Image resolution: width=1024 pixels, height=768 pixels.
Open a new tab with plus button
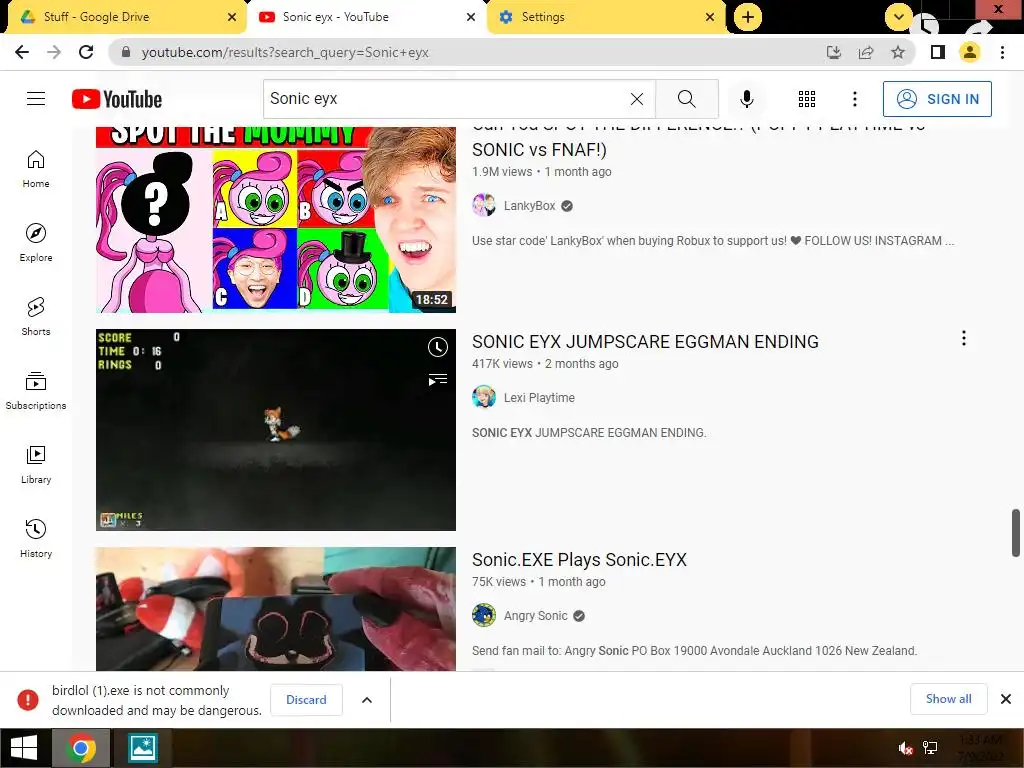point(748,17)
